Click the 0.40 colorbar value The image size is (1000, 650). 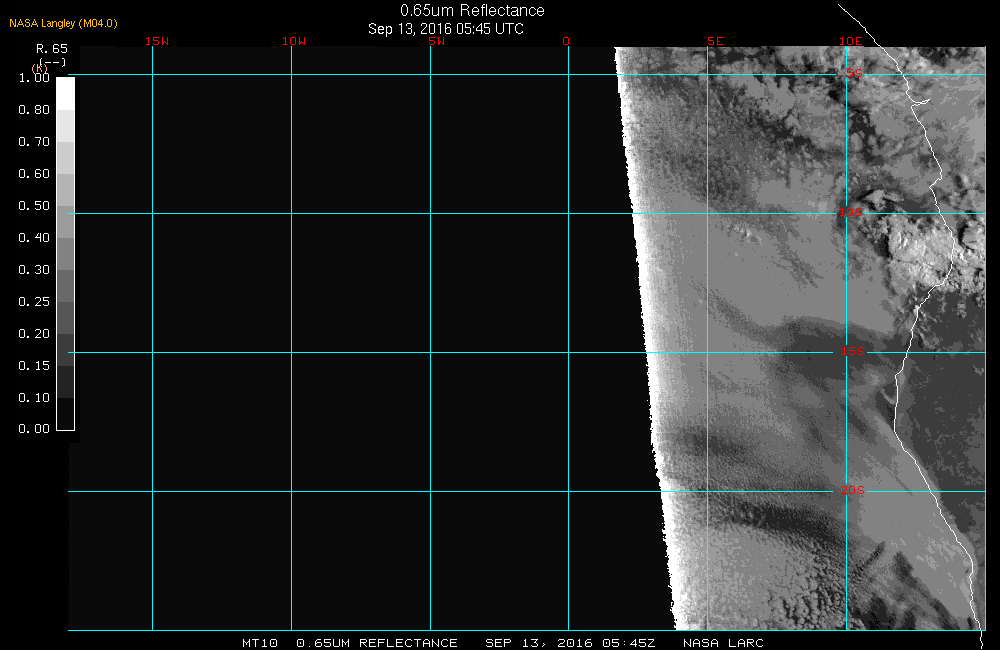click(34, 237)
